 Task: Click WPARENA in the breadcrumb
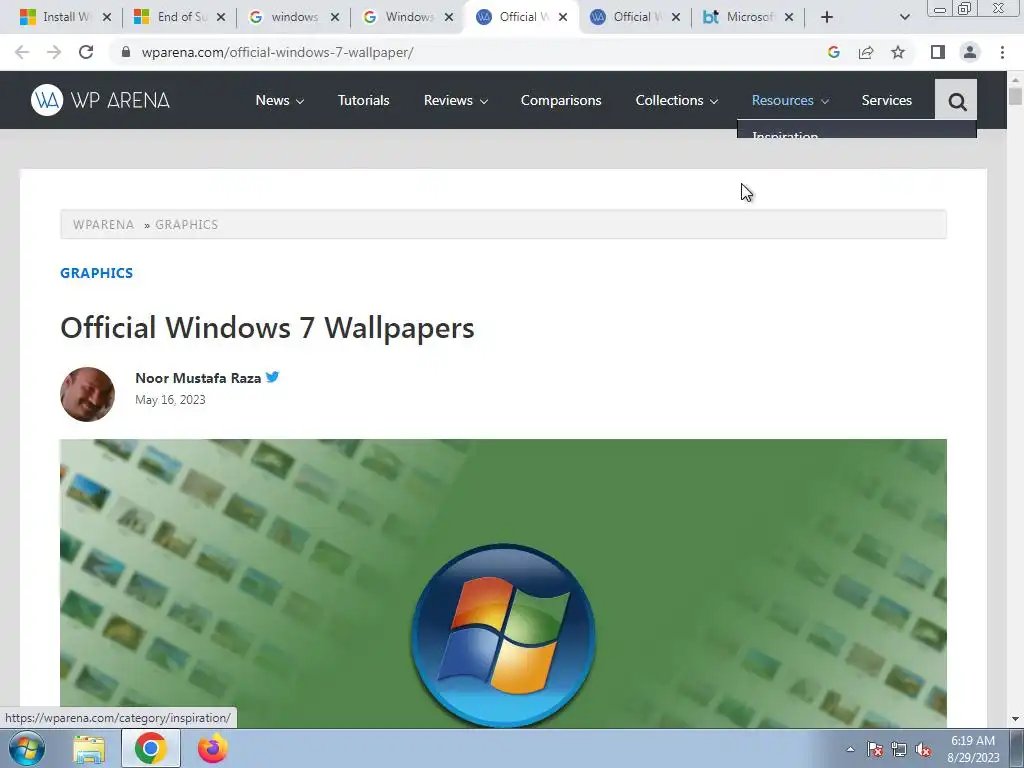103,225
